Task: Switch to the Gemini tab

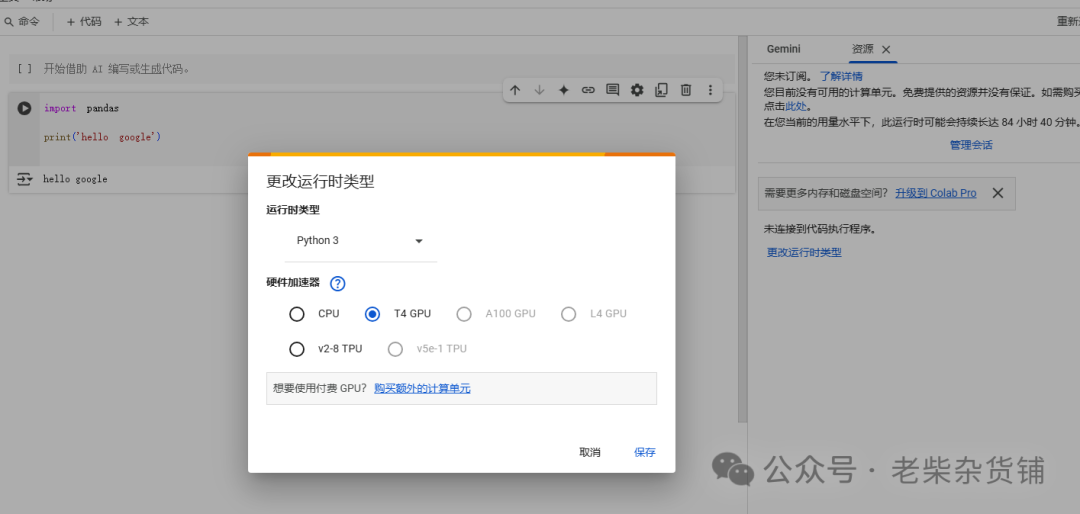Action: pos(784,50)
